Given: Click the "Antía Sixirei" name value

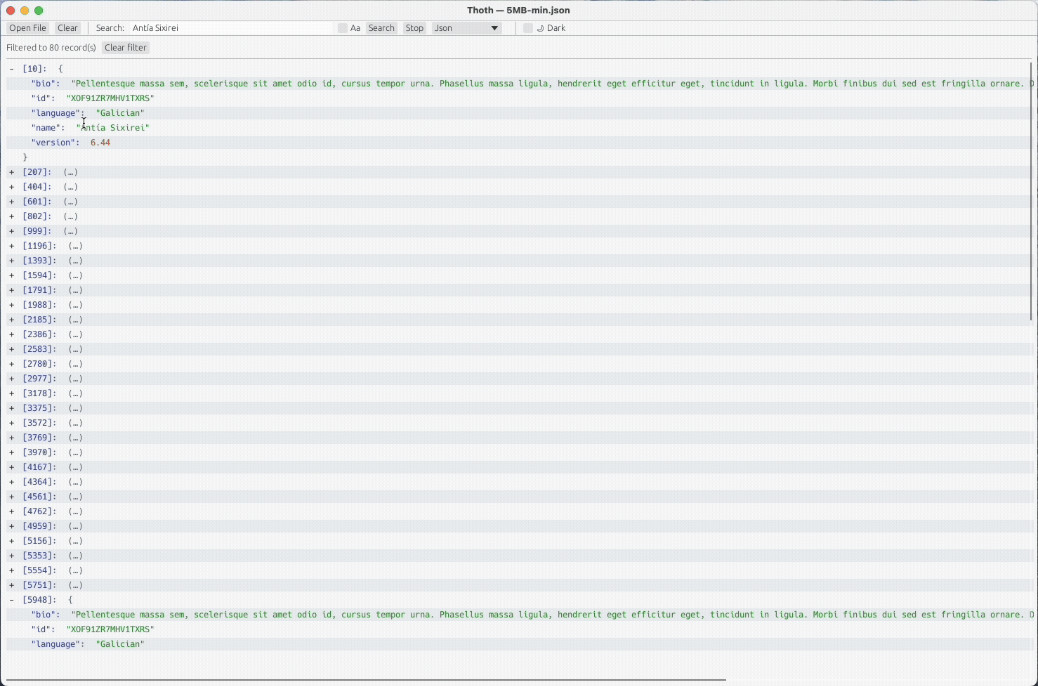Looking at the screenshot, I should click(x=113, y=128).
